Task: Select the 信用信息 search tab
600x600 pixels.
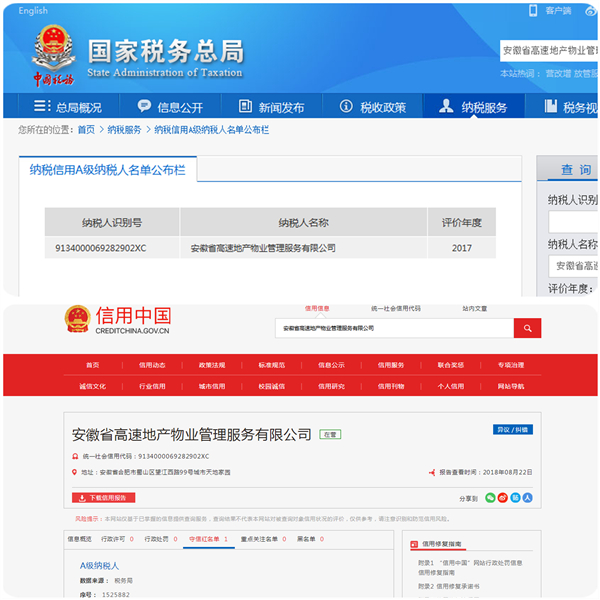Action: (x=317, y=308)
